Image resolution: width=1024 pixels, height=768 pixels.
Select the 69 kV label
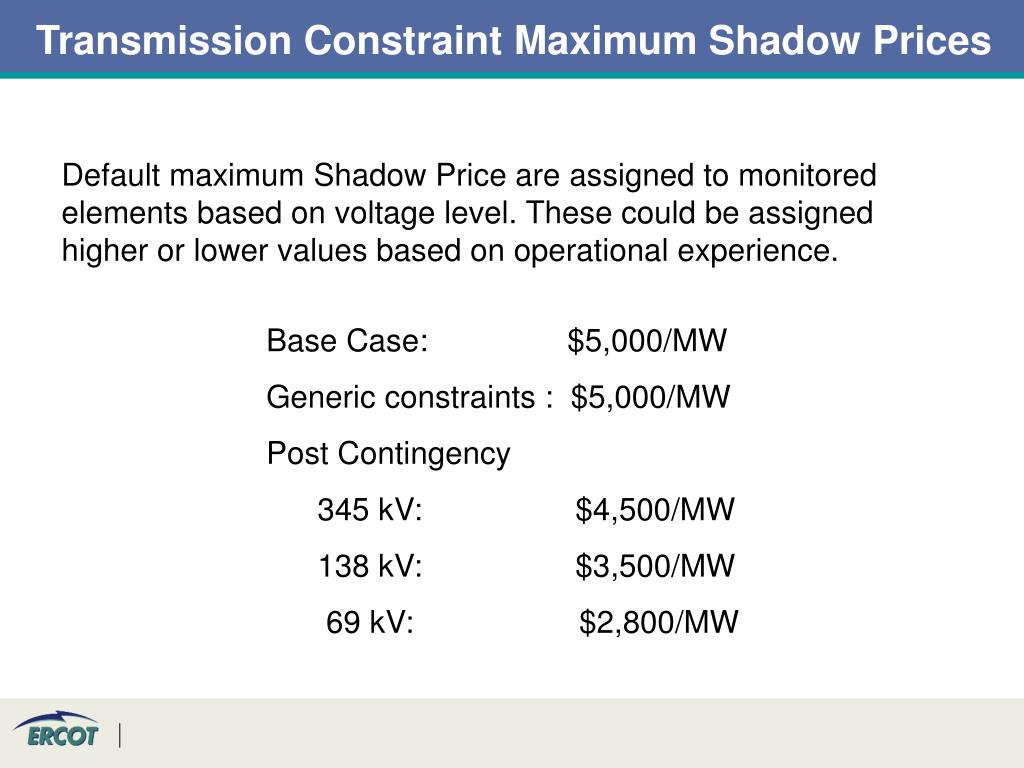[370, 622]
